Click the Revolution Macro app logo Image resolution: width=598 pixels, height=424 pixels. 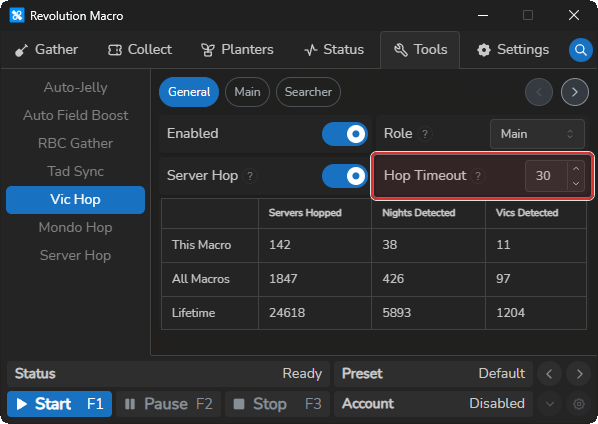(17, 16)
